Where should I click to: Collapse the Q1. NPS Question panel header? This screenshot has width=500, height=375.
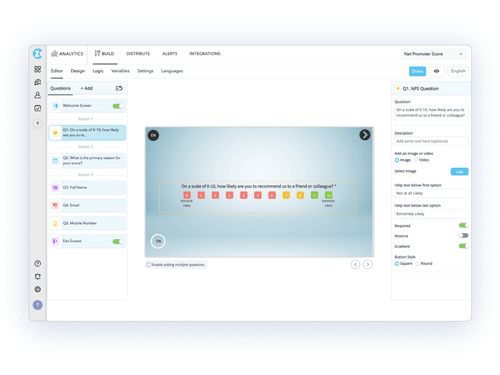[431, 89]
